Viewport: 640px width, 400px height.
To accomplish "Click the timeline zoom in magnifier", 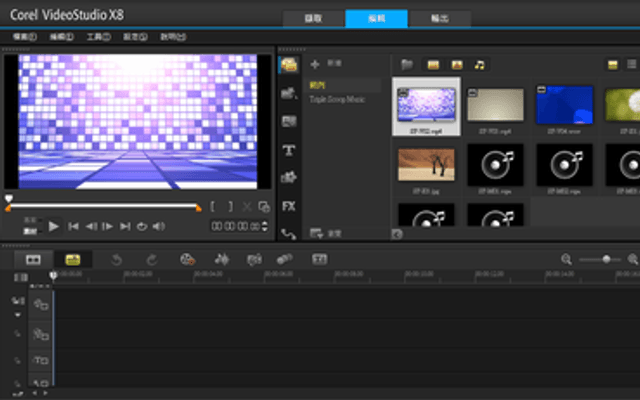I will coord(633,259).
